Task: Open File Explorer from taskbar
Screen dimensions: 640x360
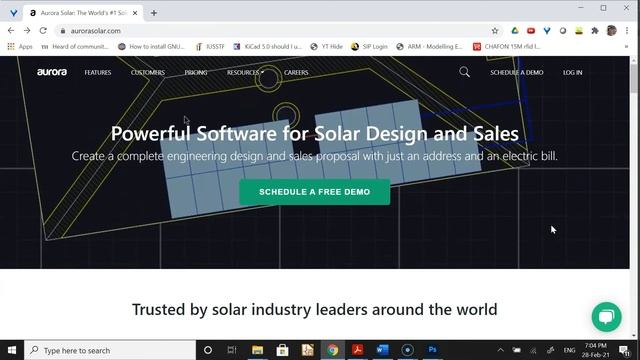Action: [x=257, y=350]
